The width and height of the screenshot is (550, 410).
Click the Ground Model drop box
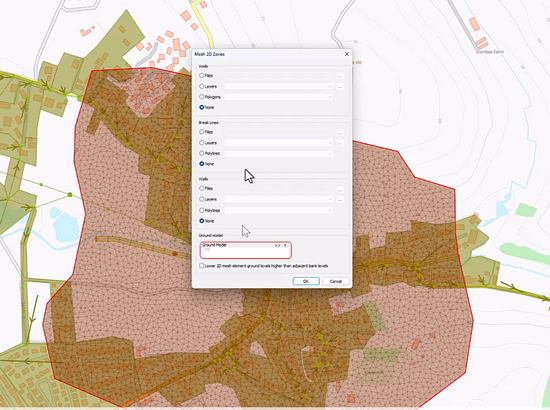(246, 250)
